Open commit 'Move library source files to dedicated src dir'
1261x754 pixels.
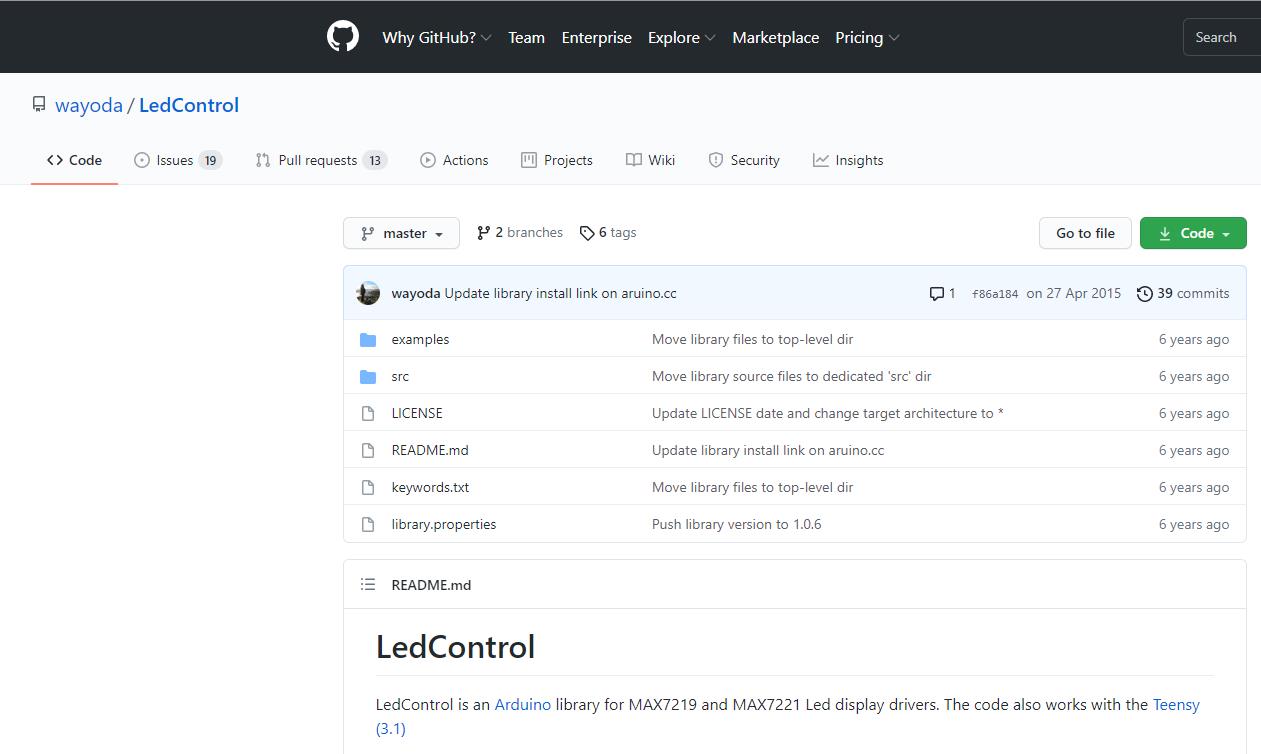click(792, 376)
